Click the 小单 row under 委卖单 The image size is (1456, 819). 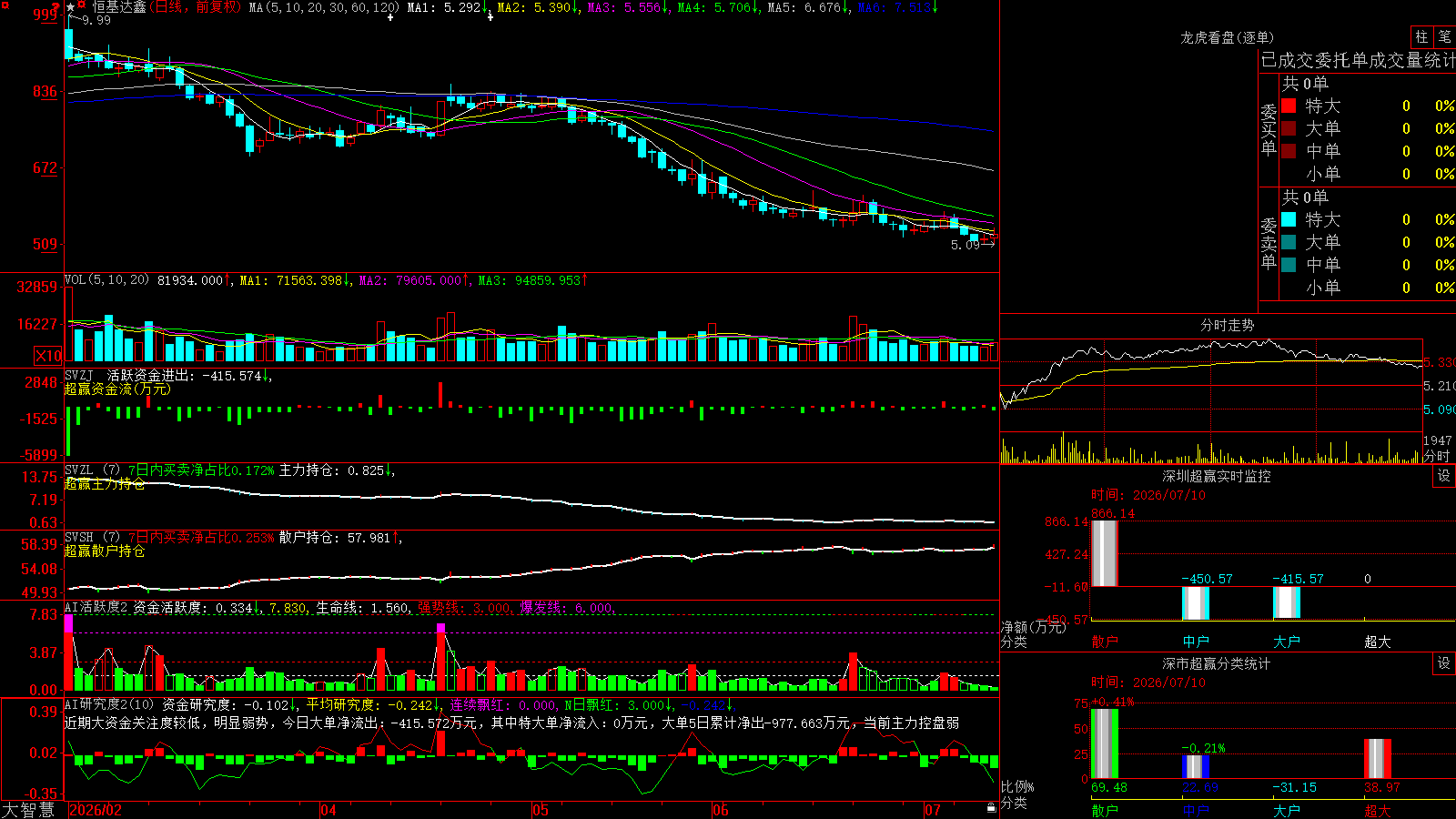(1367, 288)
